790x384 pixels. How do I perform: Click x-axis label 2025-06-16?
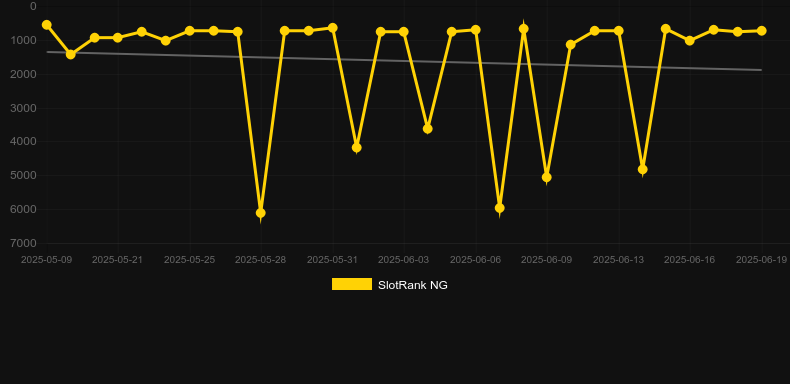[690, 260]
